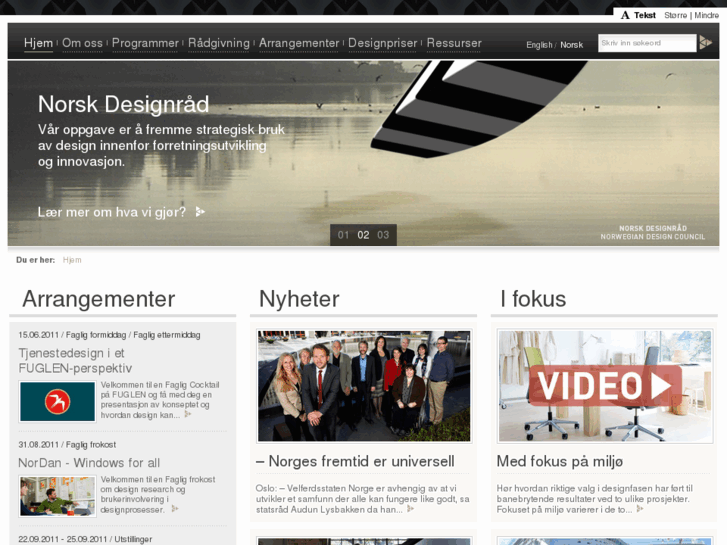Click the '31.08.2011 / Faglig frokost' line
Viewport: 727px width, 545px height.
[67, 445]
